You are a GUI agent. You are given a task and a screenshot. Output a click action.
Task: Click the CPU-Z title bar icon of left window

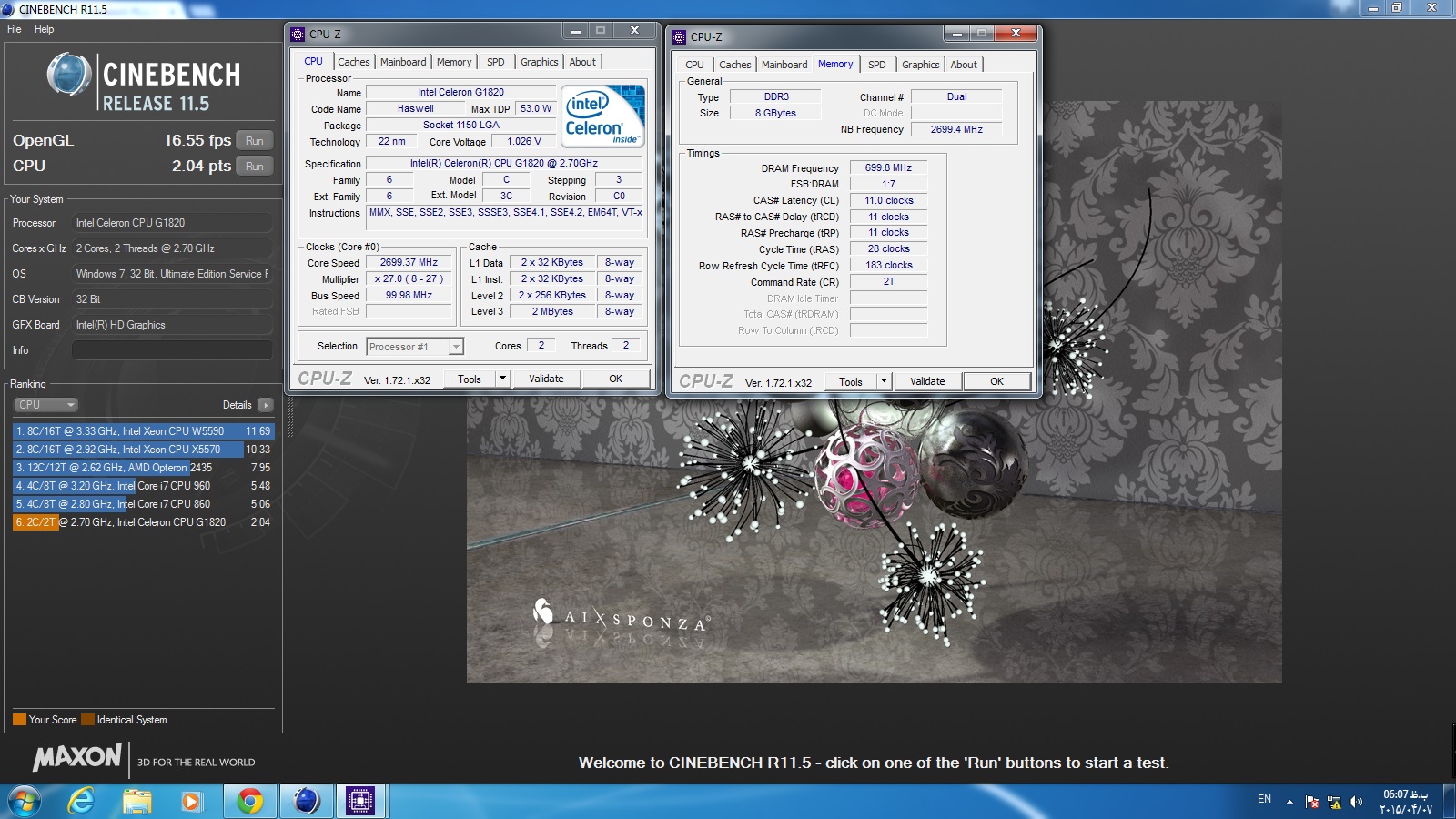pyautogui.click(x=298, y=35)
